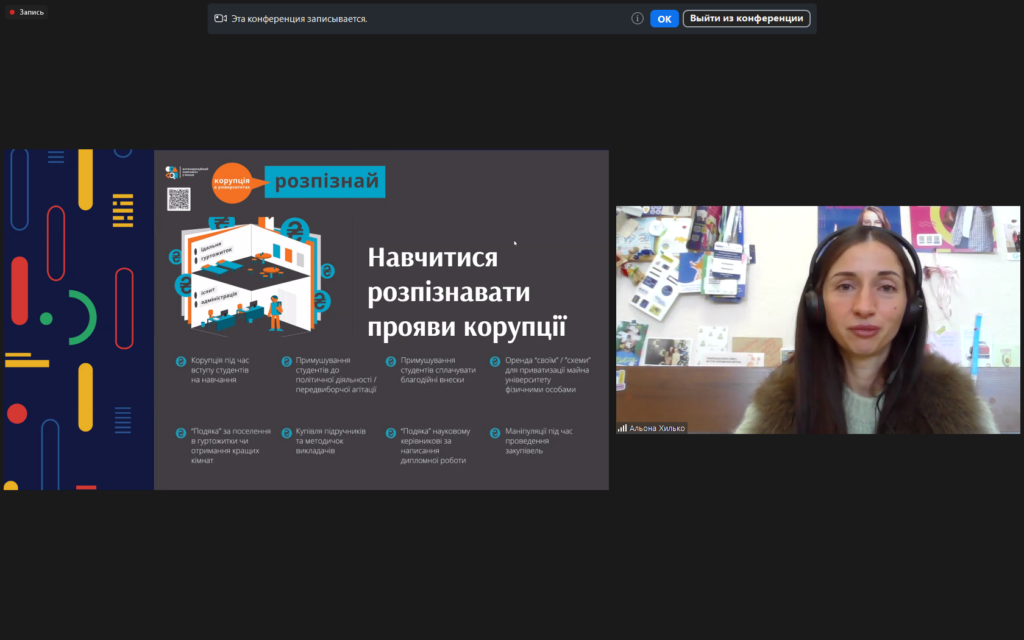Screen dimensions: 1024x640
Task: Click hryvnia icon beside 'Оренда своїм'
Action: tap(495, 362)
